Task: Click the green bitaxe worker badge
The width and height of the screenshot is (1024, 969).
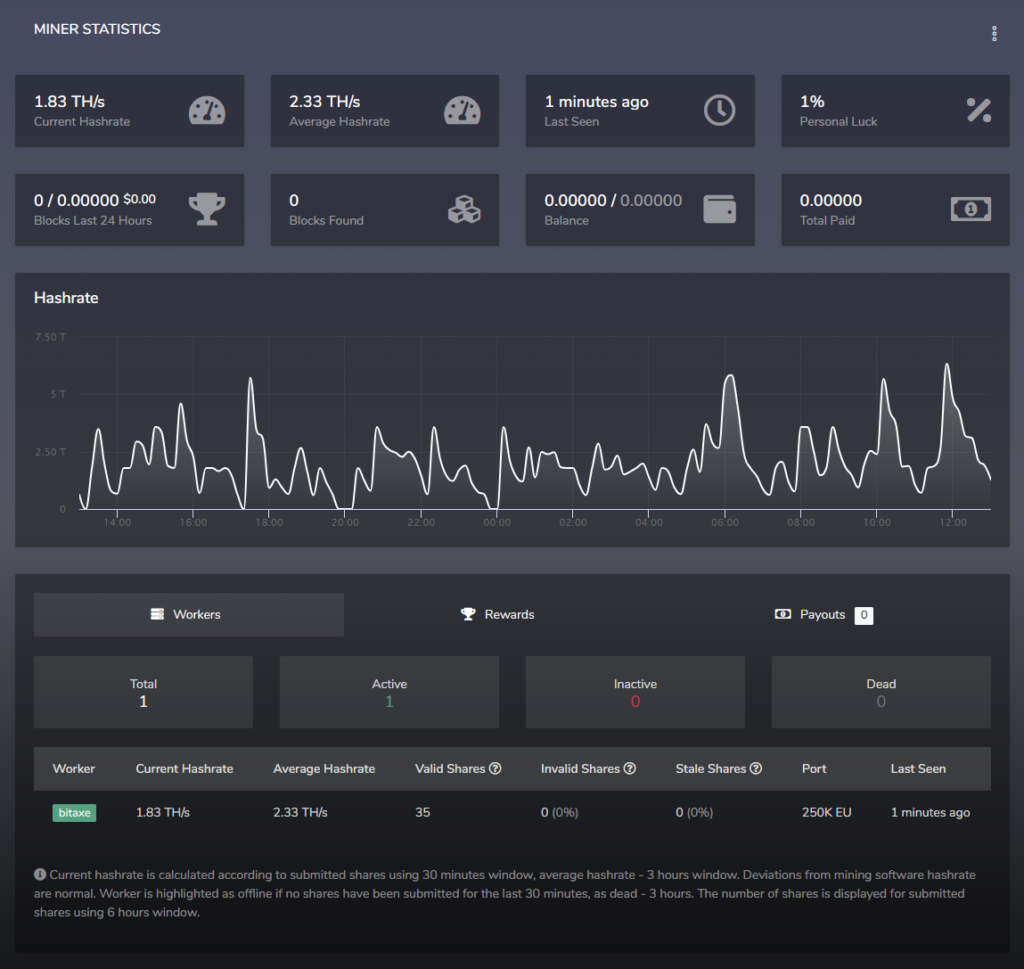Action: [74, 812]
